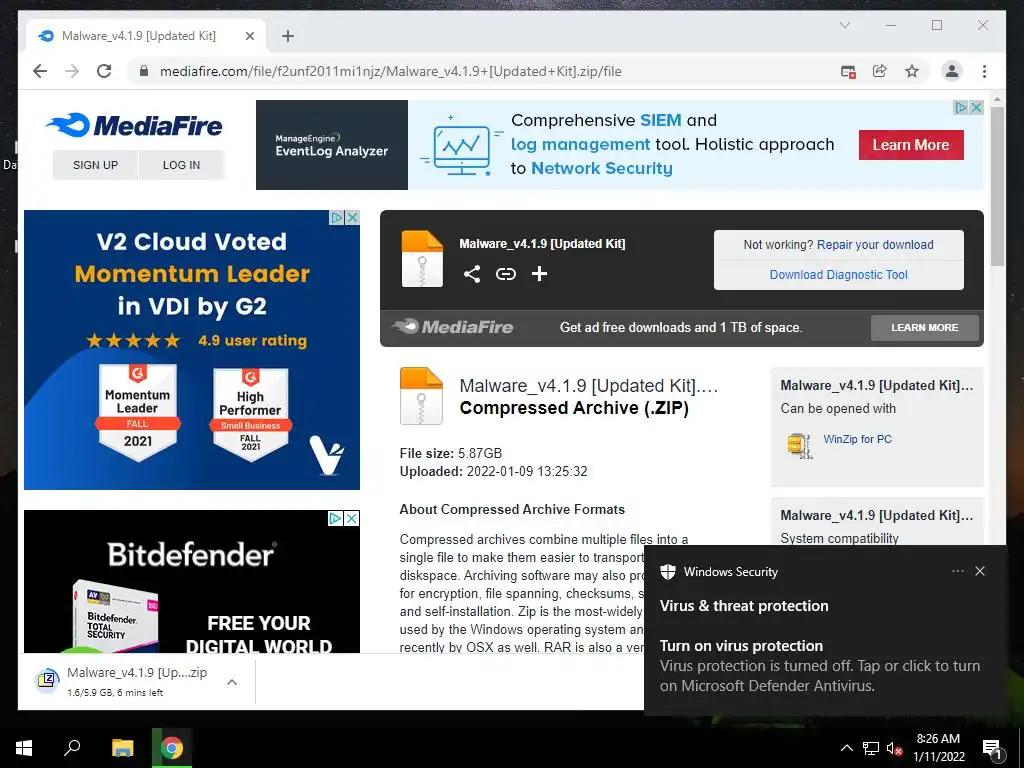Viewport: 1024px width, 768px height.
Task: Show hidden system tray icons
Action: pyautogui.click(x=846, y=748)
